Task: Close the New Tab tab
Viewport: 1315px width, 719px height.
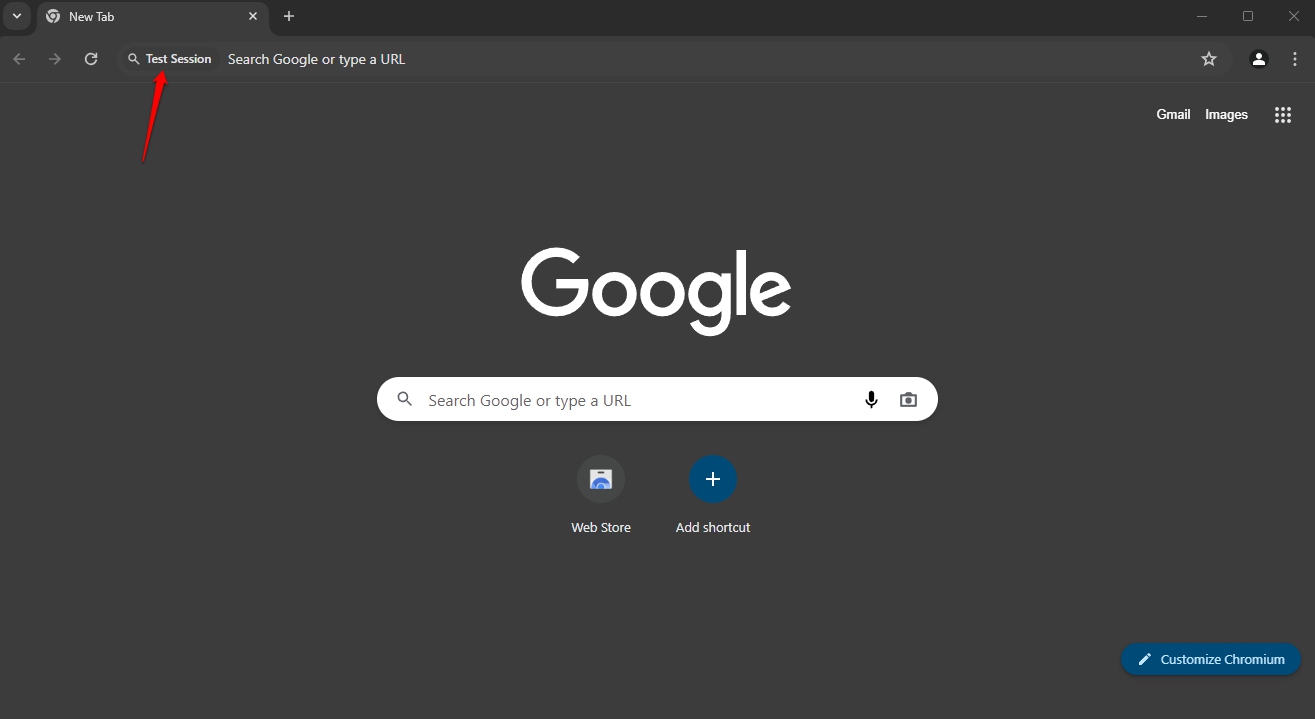Action: tap(253, 16)
